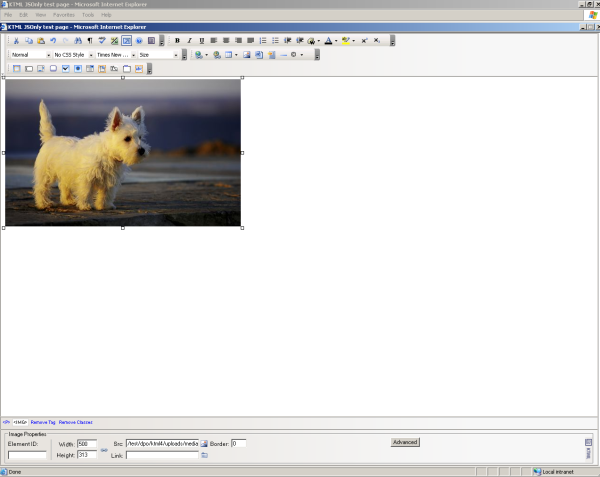Toggle Italic formatting
The width and height of the screenshot is (600, 477).
pos(189,41)
